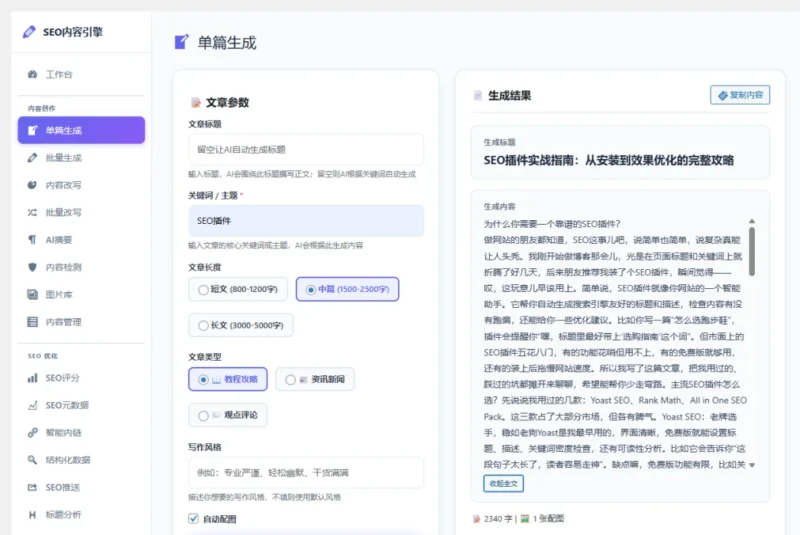
Task: Click the 工作台 dashboard icon
Action: 33,74
